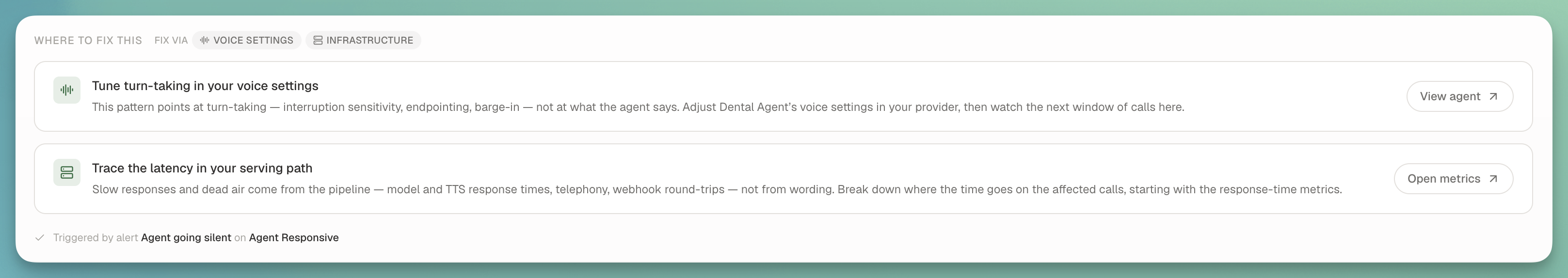Open the Agent Responsive link
This screenshot has height=278, width=1568.
[294, 238]
